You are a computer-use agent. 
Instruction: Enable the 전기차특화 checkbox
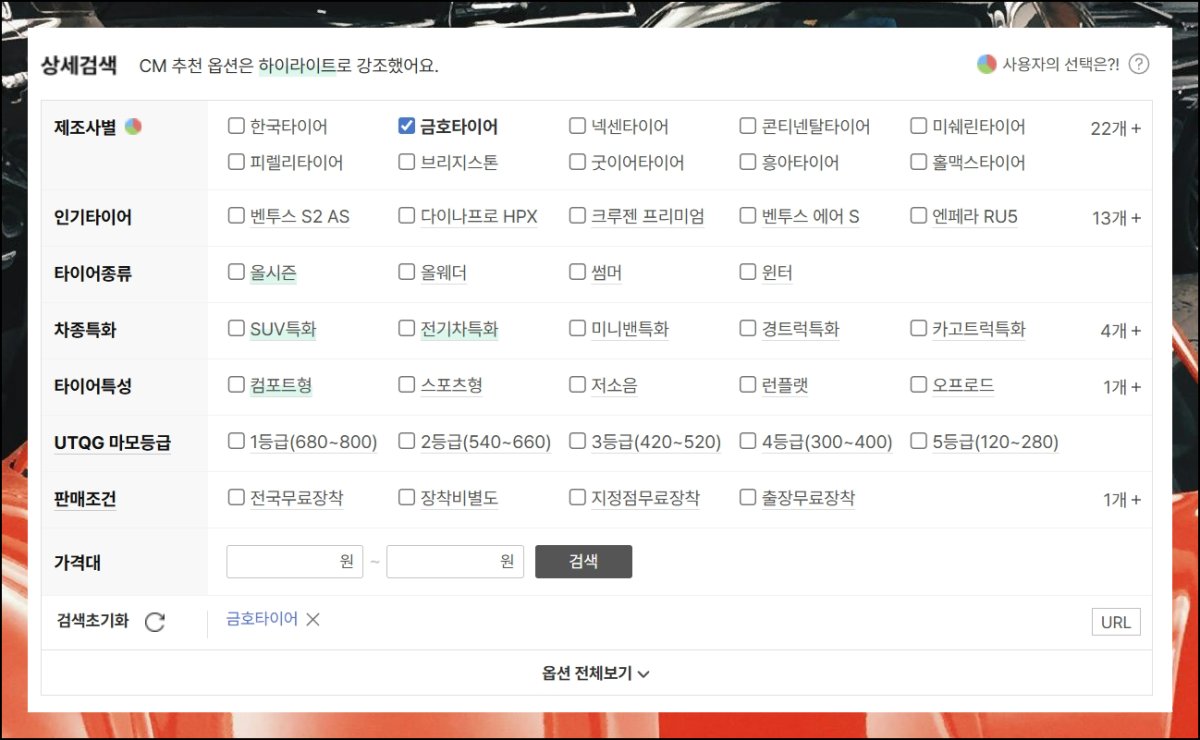(x=406, y=328)
